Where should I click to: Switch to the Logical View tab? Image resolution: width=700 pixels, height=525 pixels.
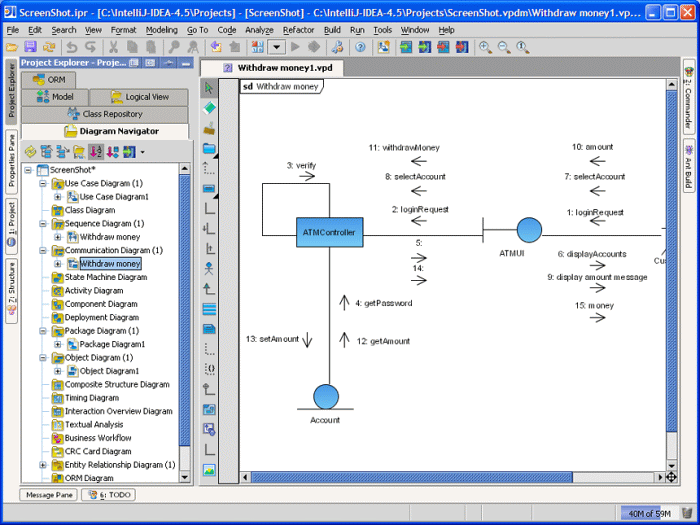(x=139, y=97)
